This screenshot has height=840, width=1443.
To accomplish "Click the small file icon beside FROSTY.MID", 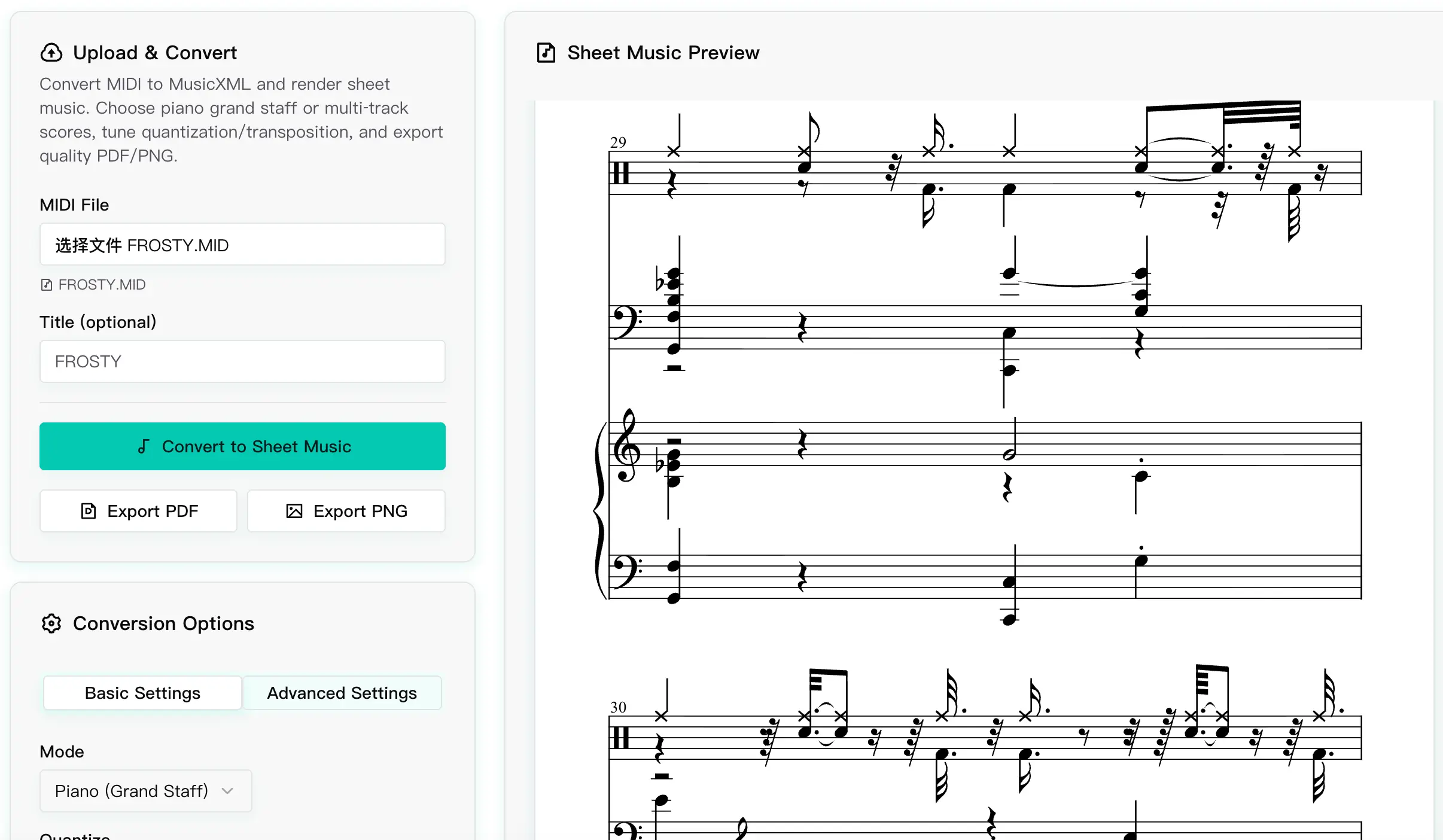I will pos(46,285).
